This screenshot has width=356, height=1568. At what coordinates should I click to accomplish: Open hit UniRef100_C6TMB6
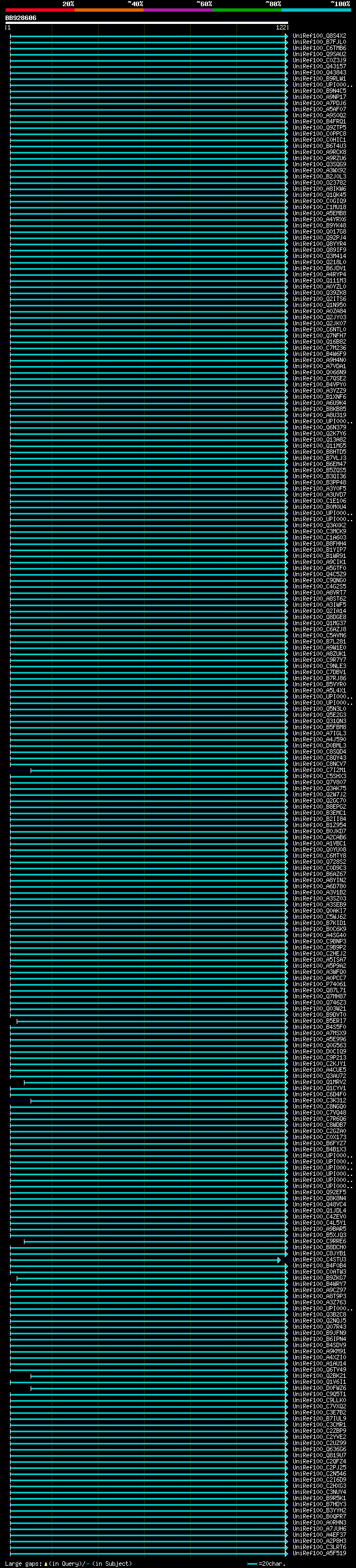click(319, 48)
